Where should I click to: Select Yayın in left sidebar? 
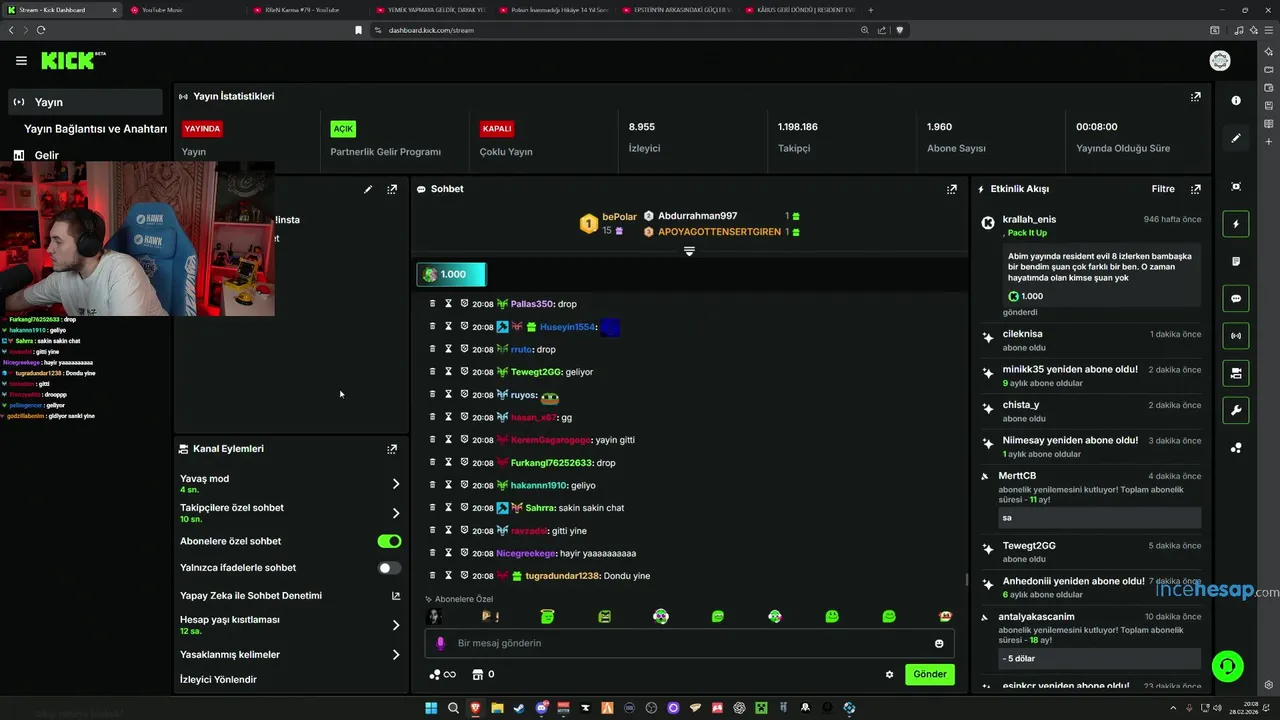coord(85,102)
